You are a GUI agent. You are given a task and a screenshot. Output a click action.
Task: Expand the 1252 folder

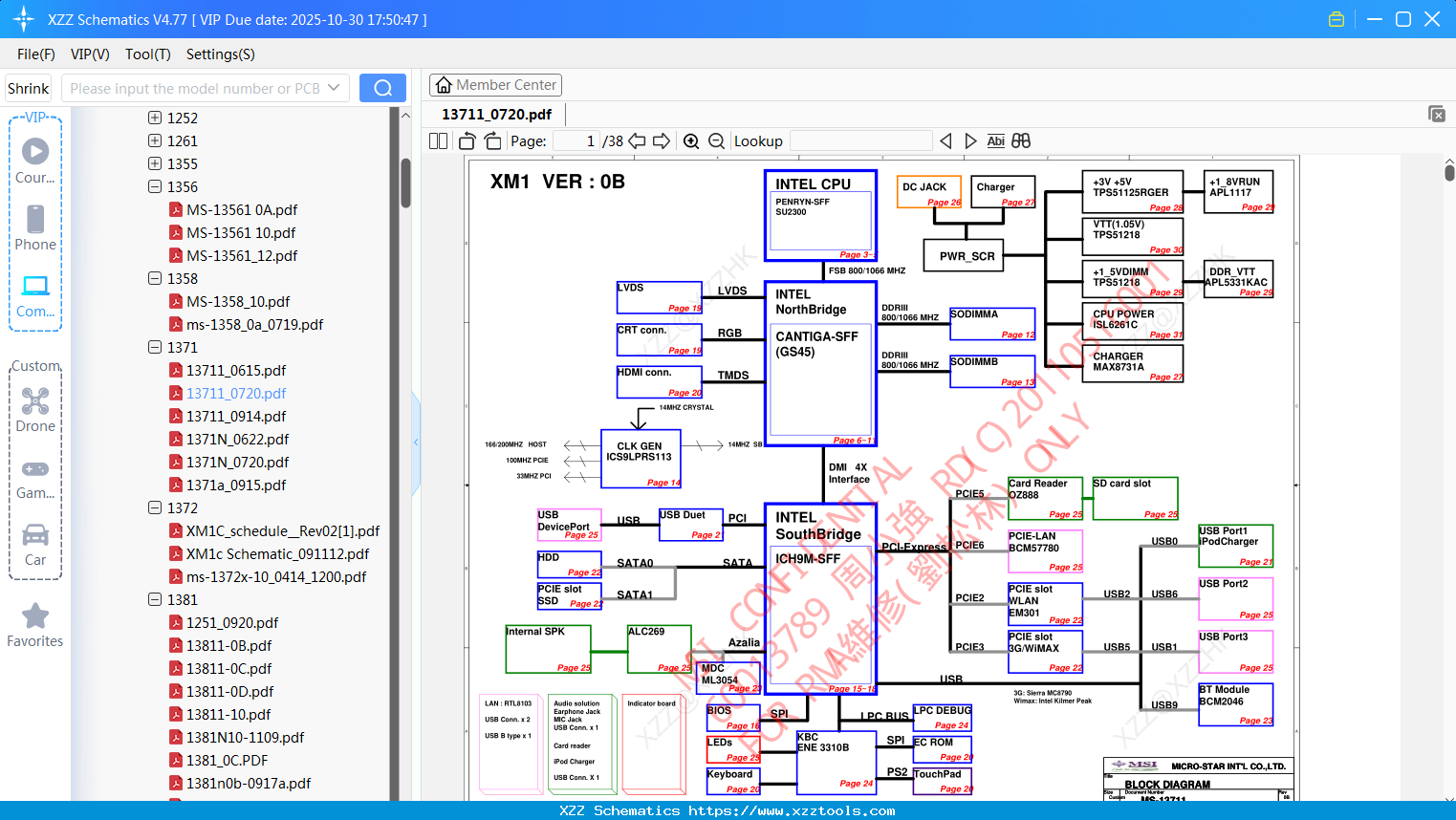tap(155, 119)
